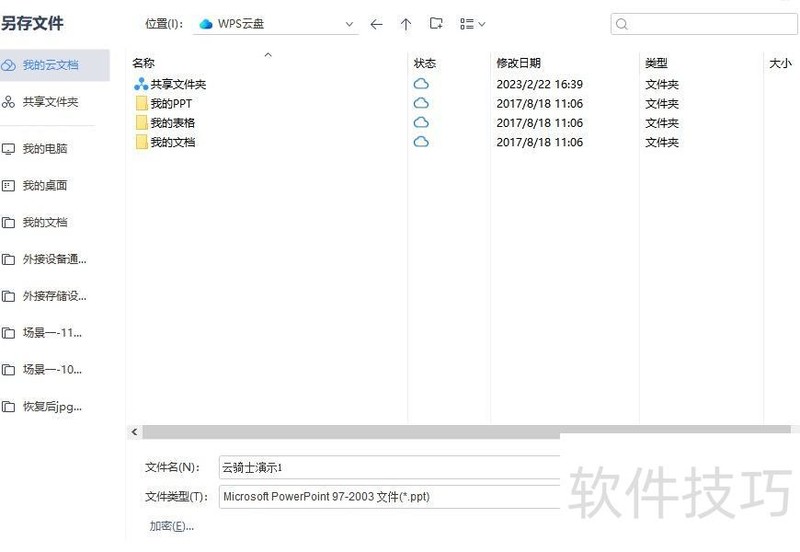Sort by 大小 column header
The width and height of the screenshot is (800, 552).
tap(780, 63)
